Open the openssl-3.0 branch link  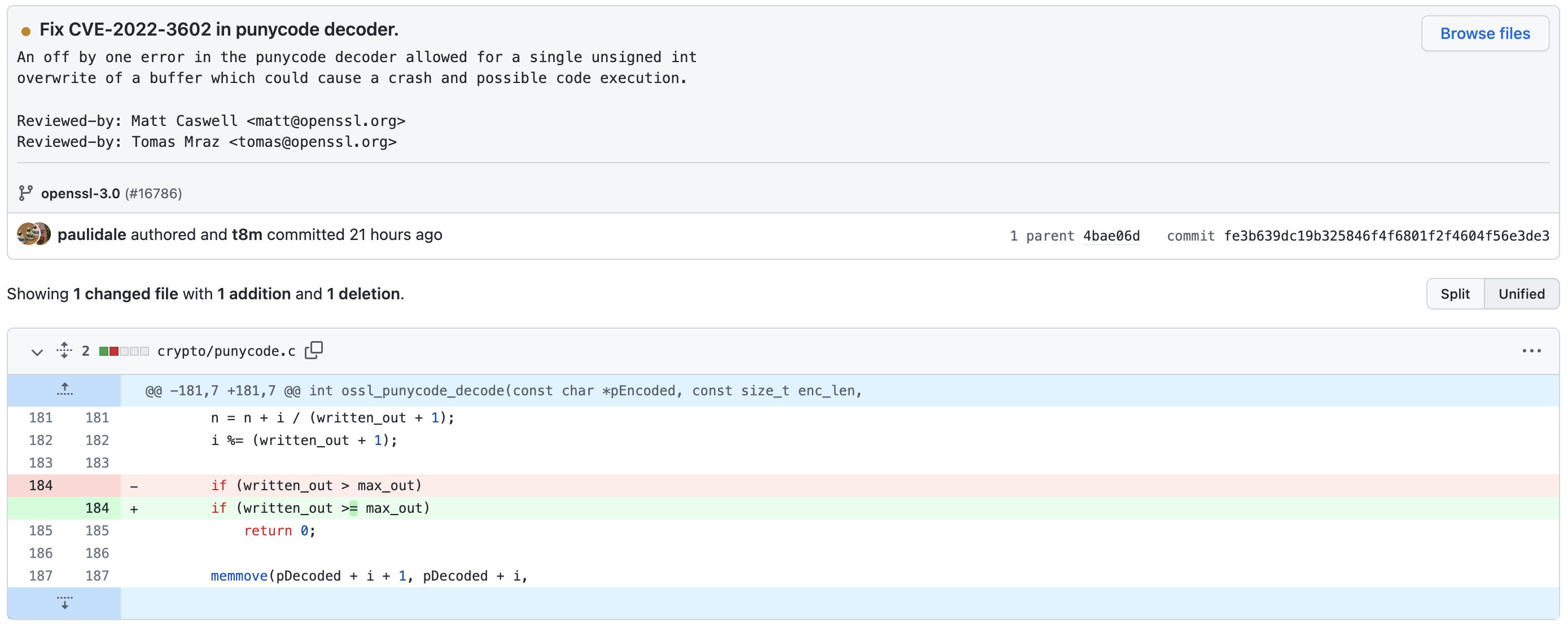(80, 194)
